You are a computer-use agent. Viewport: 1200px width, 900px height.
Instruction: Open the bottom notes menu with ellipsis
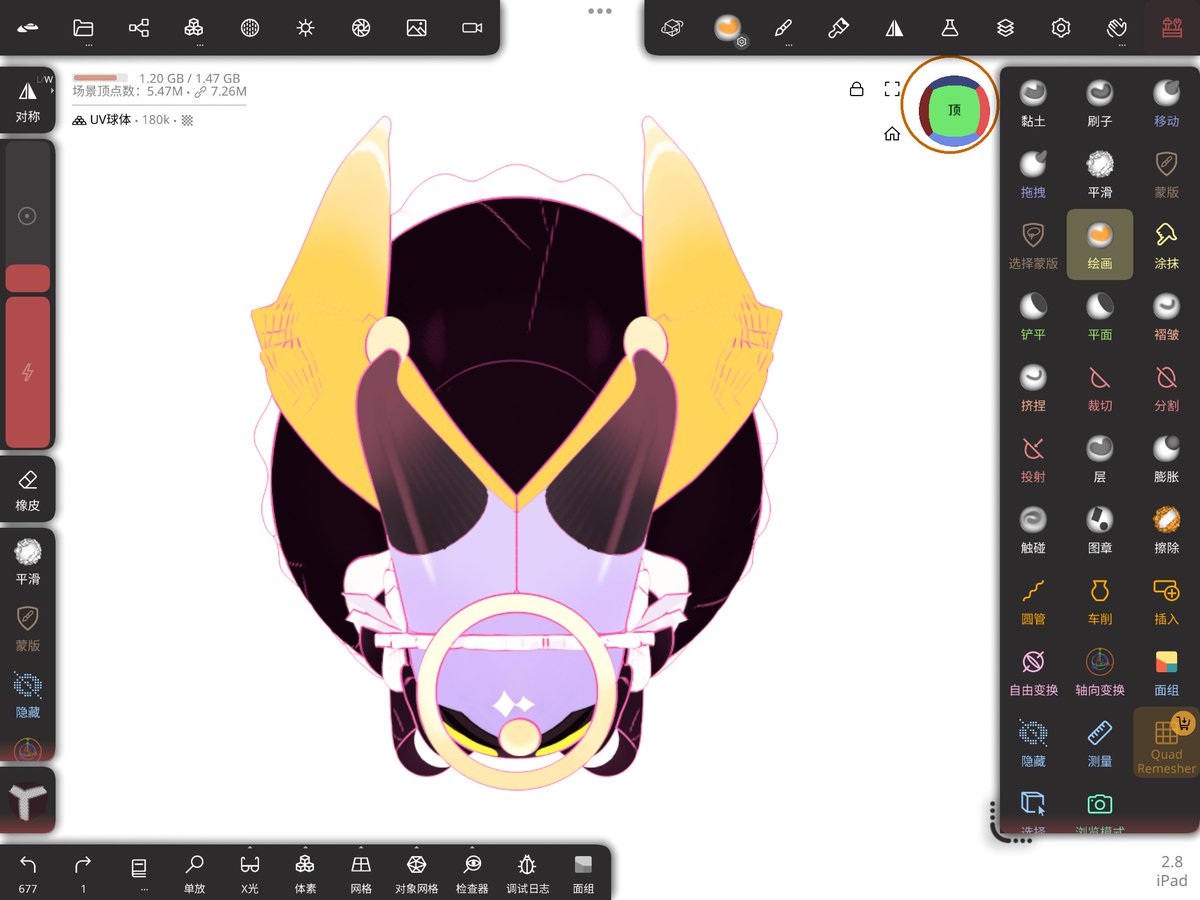coord(139,872)
